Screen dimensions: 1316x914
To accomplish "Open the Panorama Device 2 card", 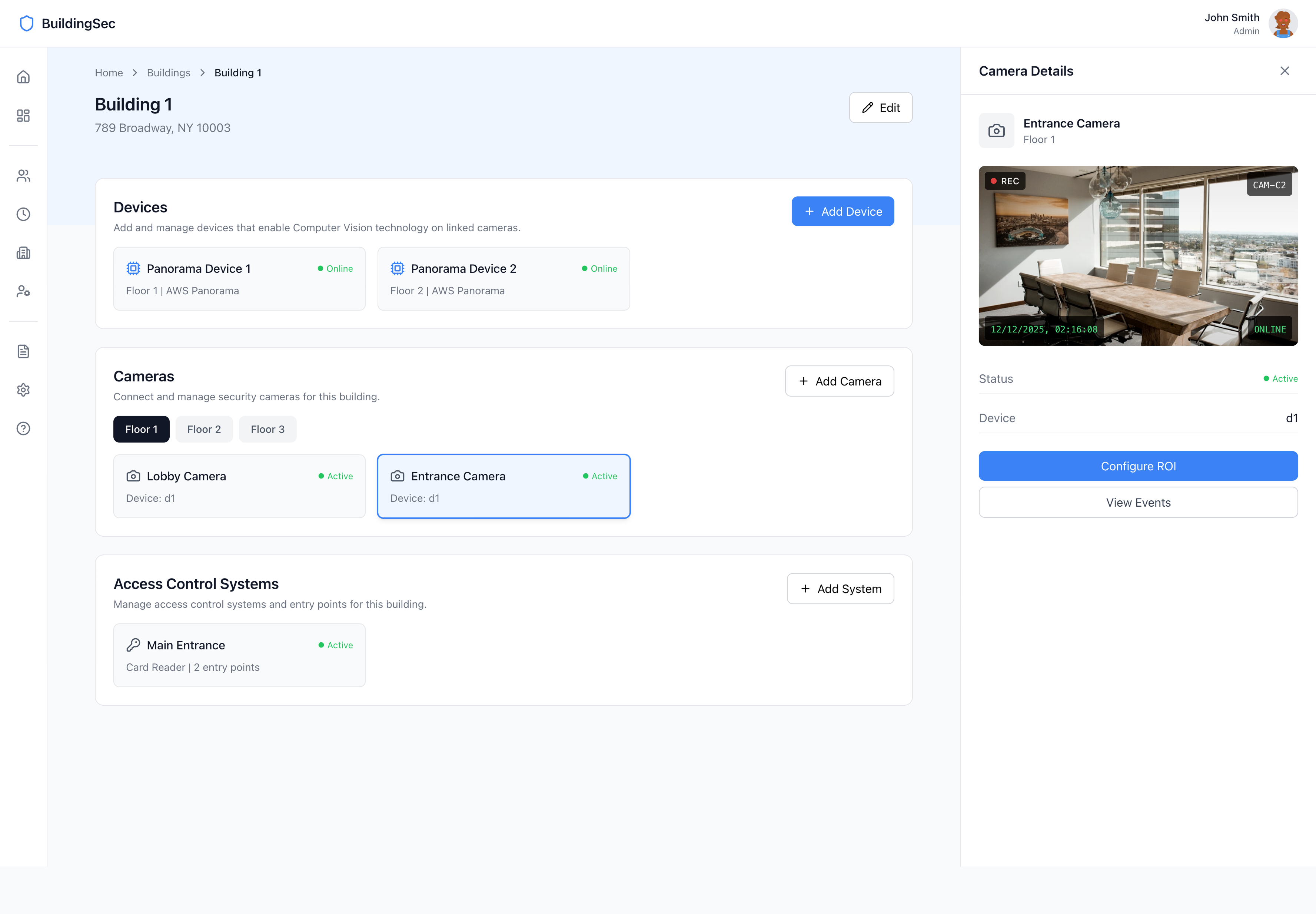I will [x=504, y=279].
